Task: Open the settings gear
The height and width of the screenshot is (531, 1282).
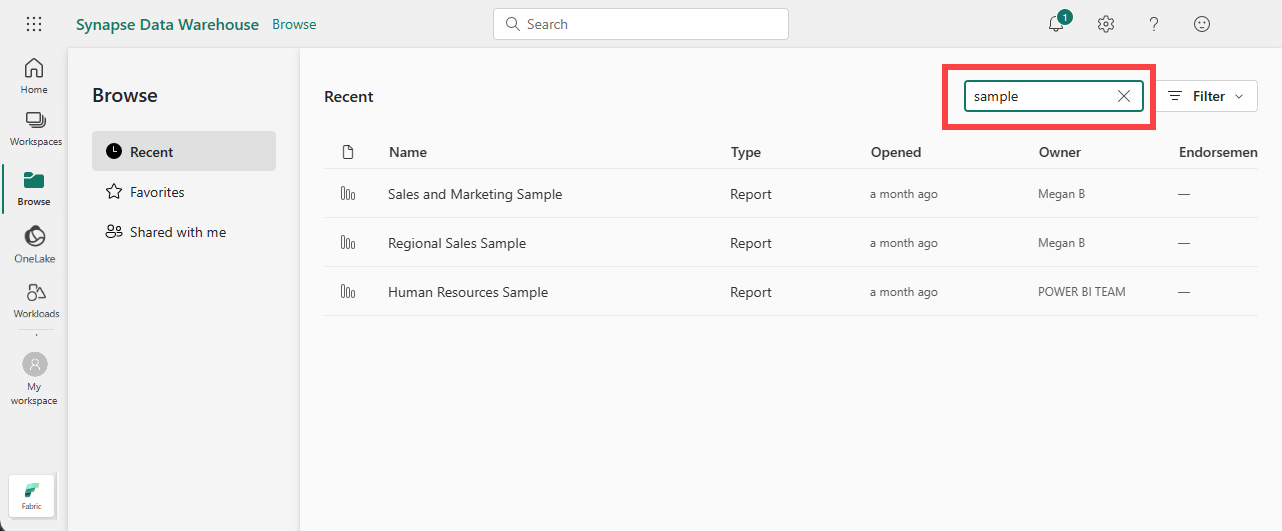Action: pos(1106,24)
